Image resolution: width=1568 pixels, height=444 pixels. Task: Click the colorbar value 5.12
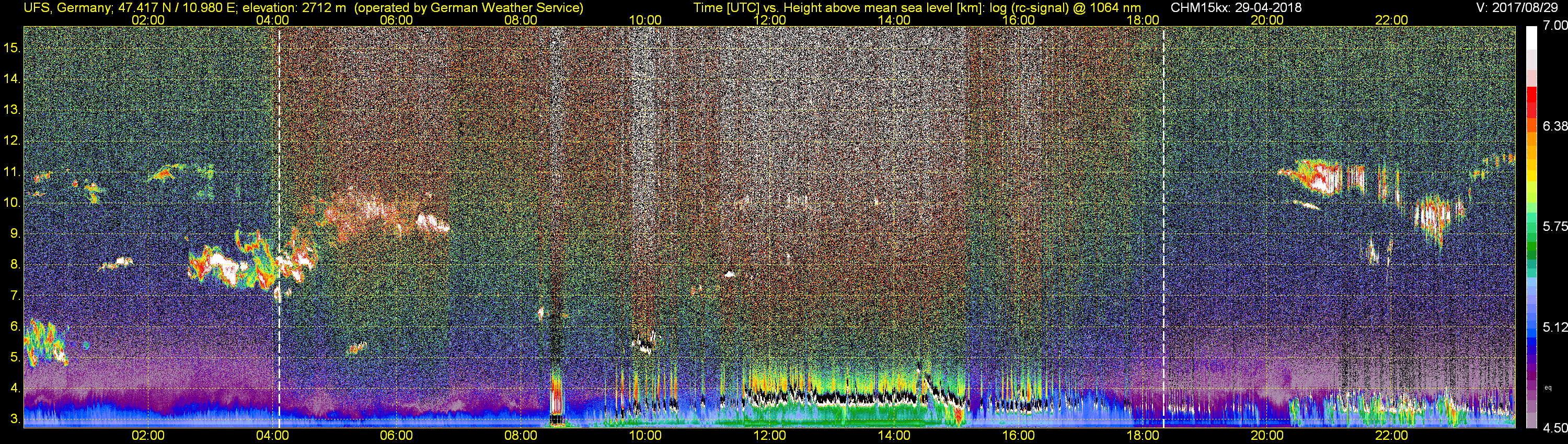(1554, 327)
